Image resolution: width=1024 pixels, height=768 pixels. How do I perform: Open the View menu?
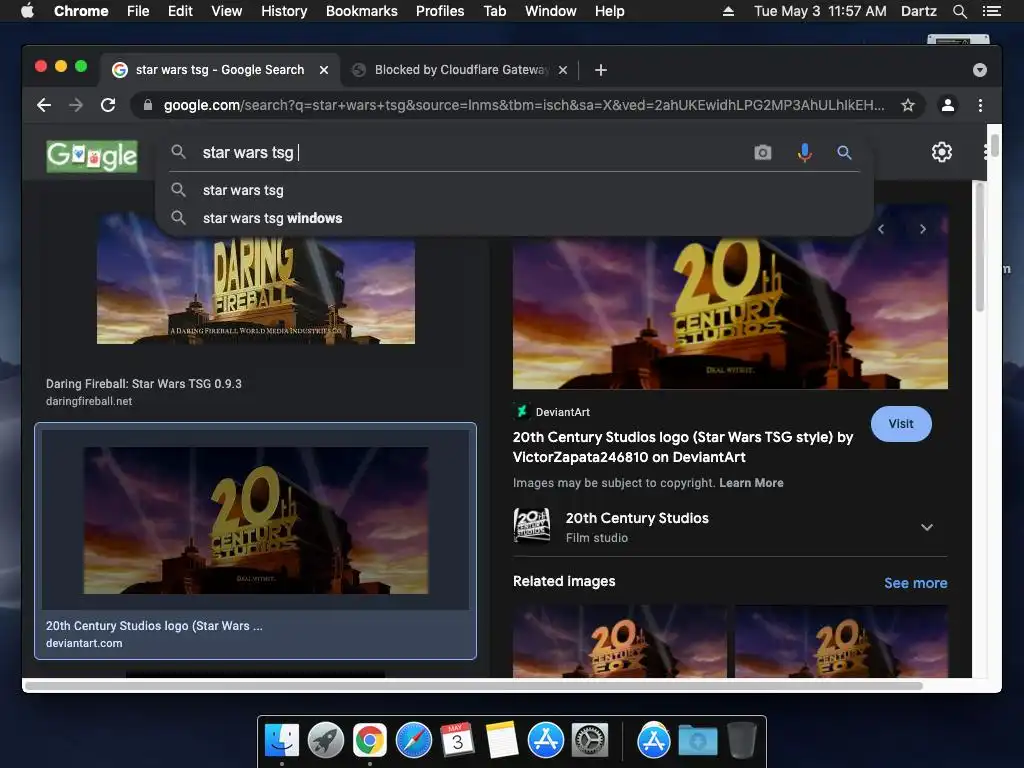[227, 11]
